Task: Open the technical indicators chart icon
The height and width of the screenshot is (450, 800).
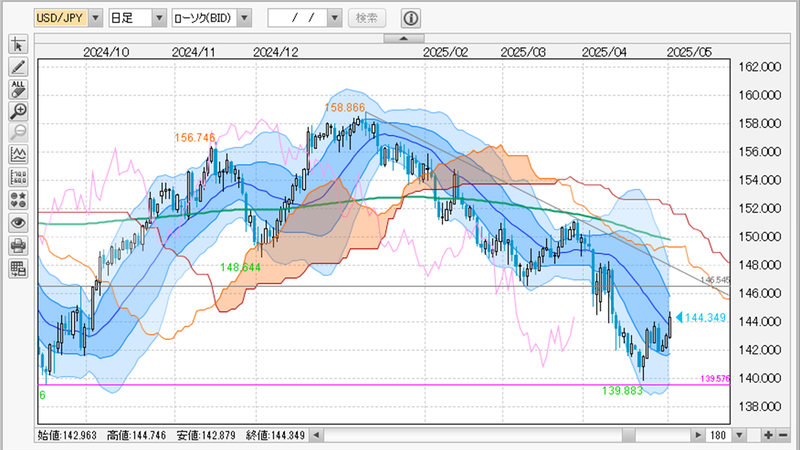Action: coord(18,155)
